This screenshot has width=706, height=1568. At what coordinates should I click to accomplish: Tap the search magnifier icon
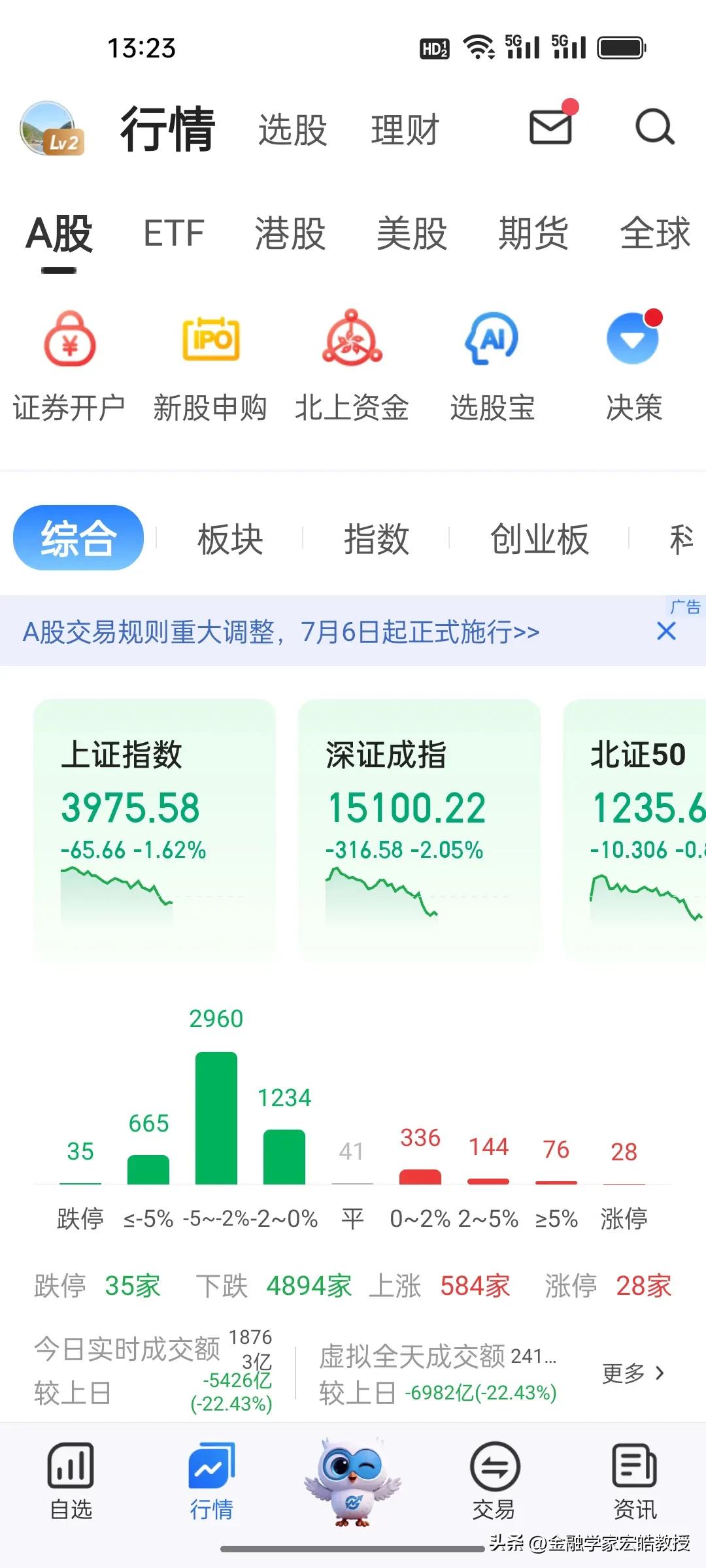[654, 127]
